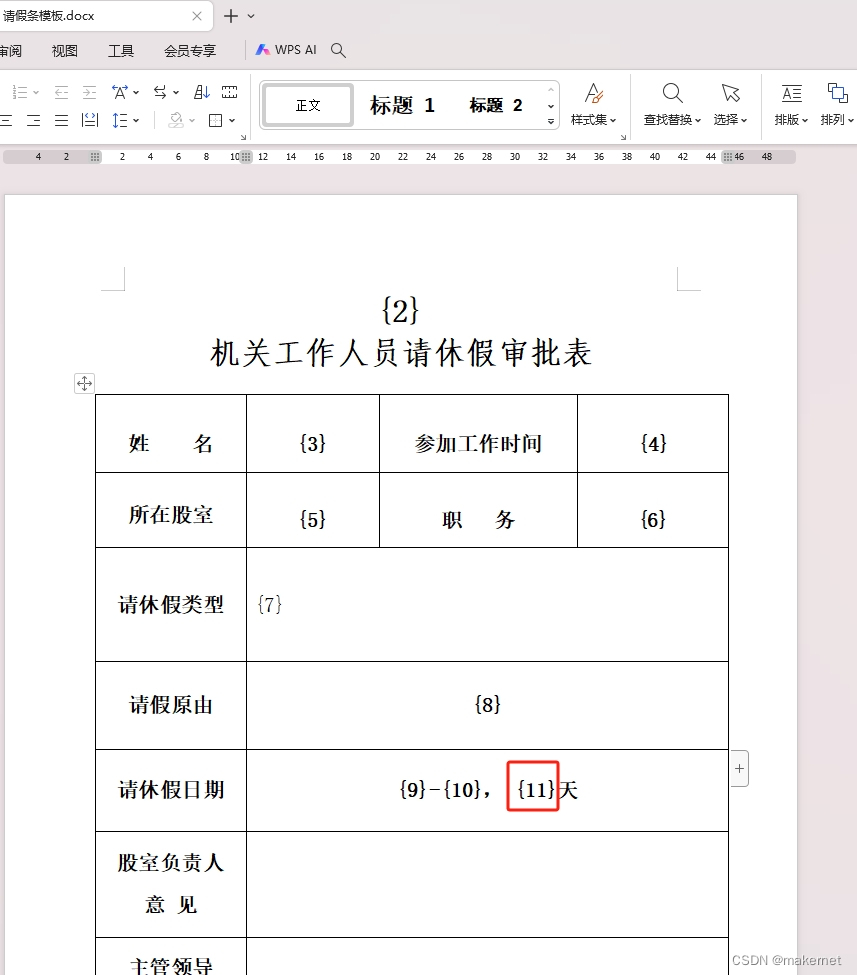Click the character scaling (Asian layout) icon
The image size is (857, 975).
pyautogui.click(x=119, y=93)
